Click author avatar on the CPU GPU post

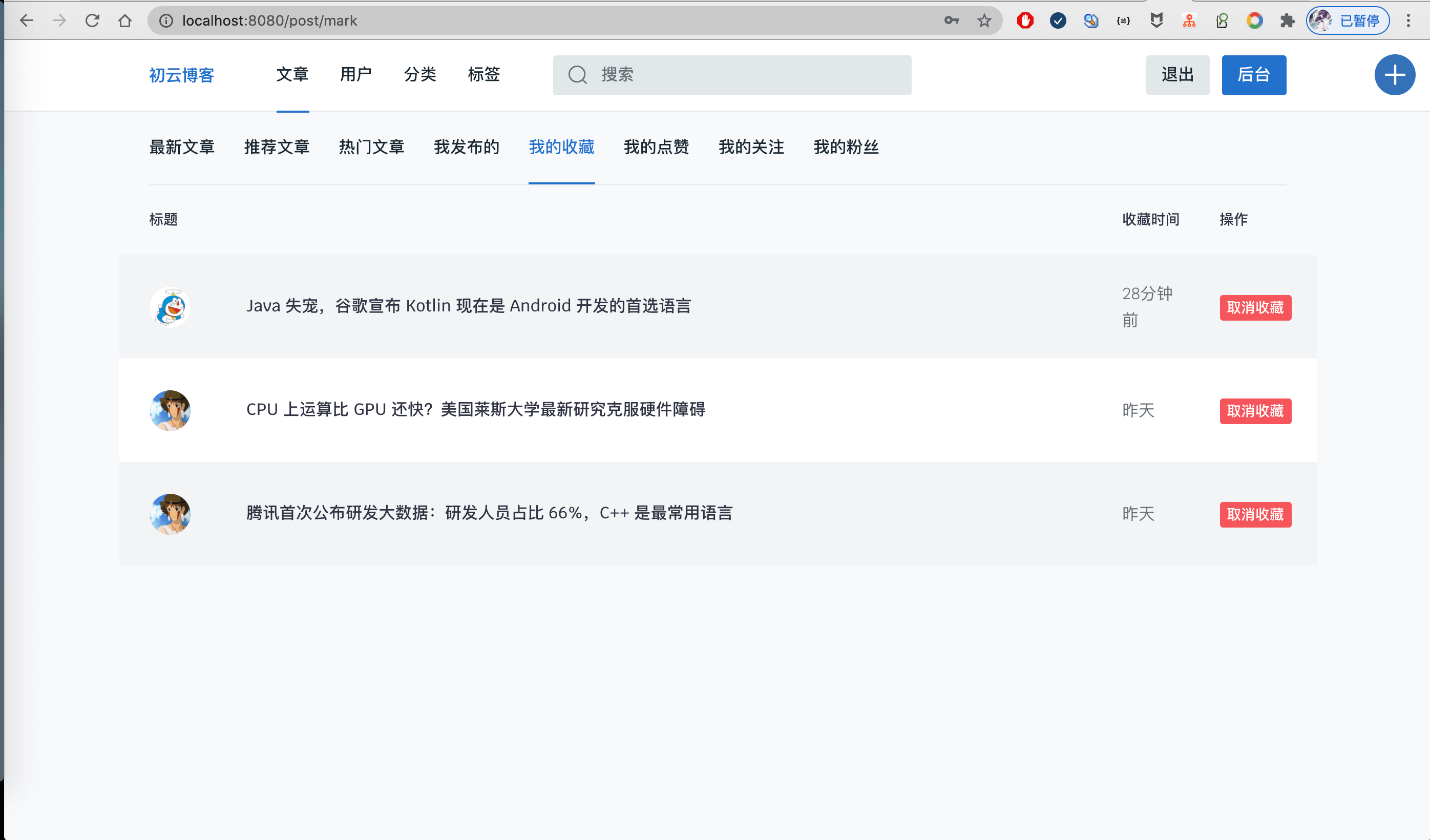click(x=170, y=410)
